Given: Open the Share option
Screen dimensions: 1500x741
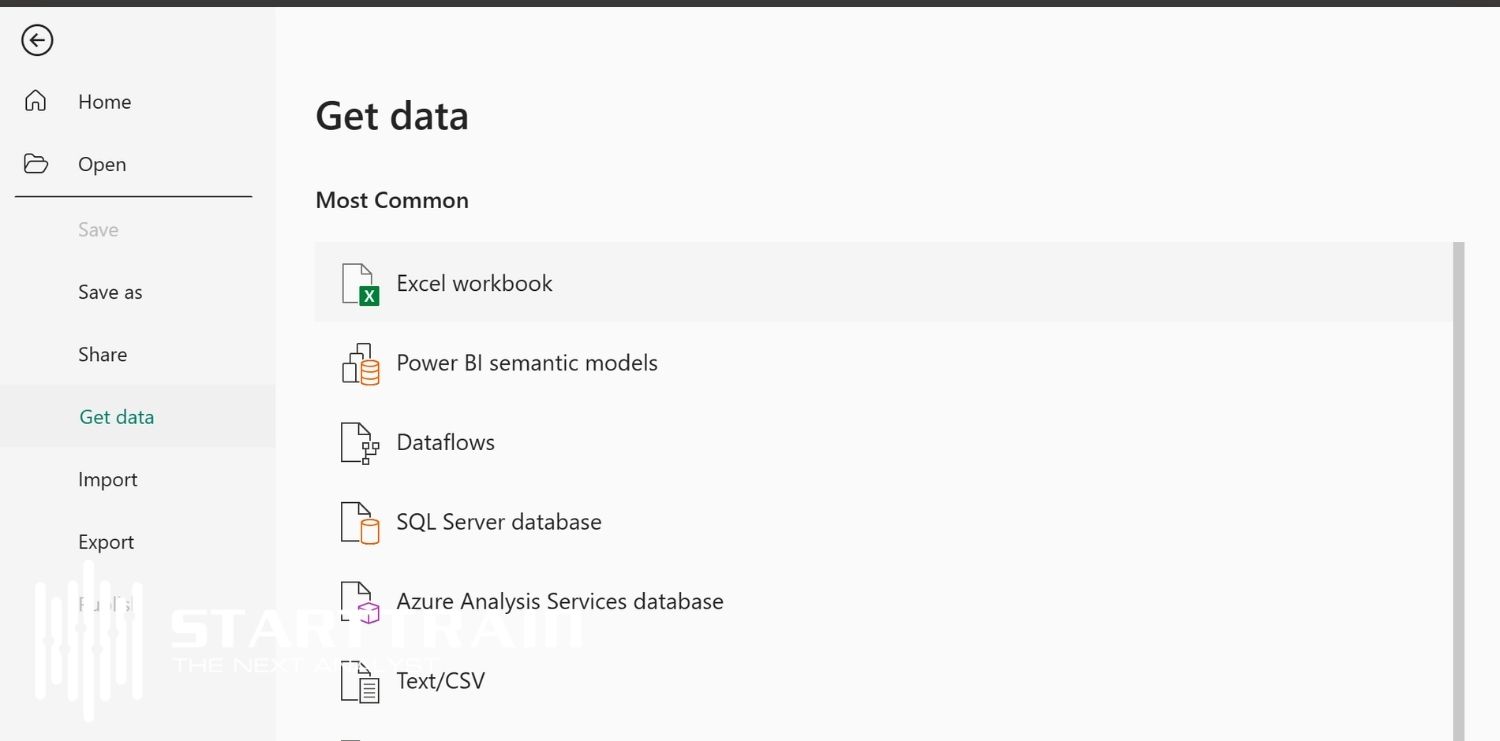Looking at the screenshot, I should click(102, 354).
